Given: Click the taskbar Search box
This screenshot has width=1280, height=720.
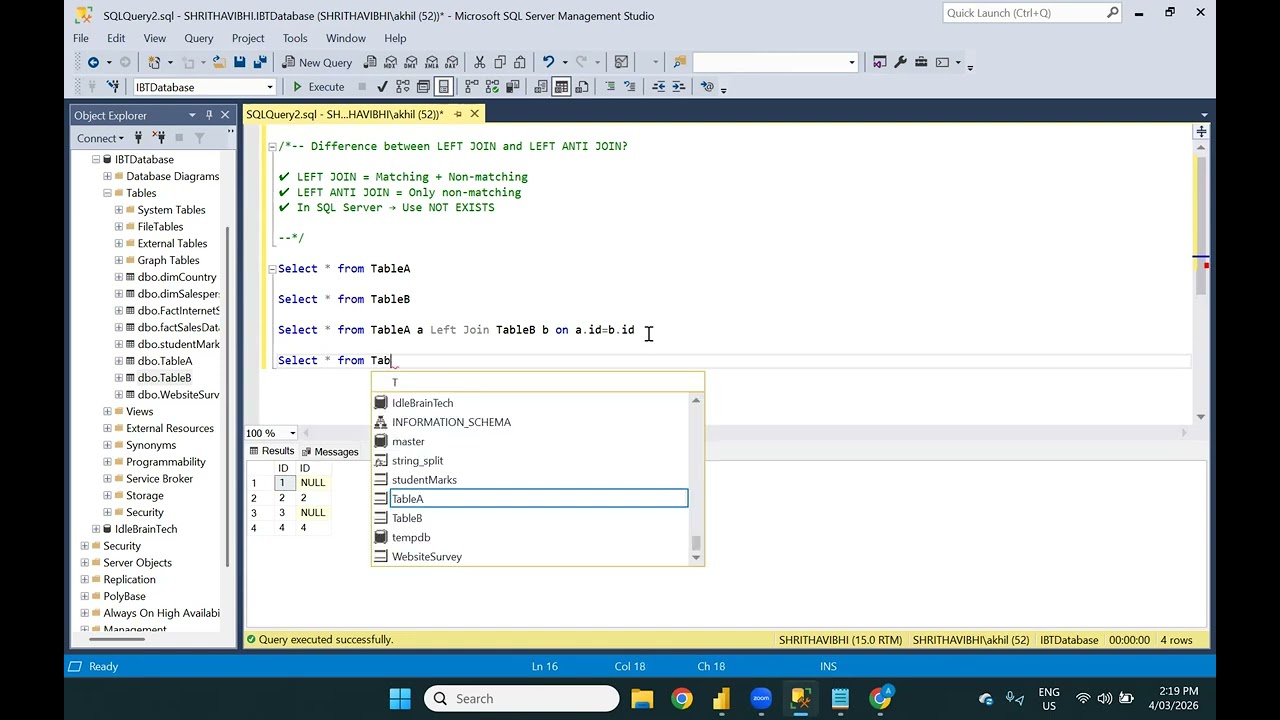Looking at the screenshot, I should tap(521, 698).
